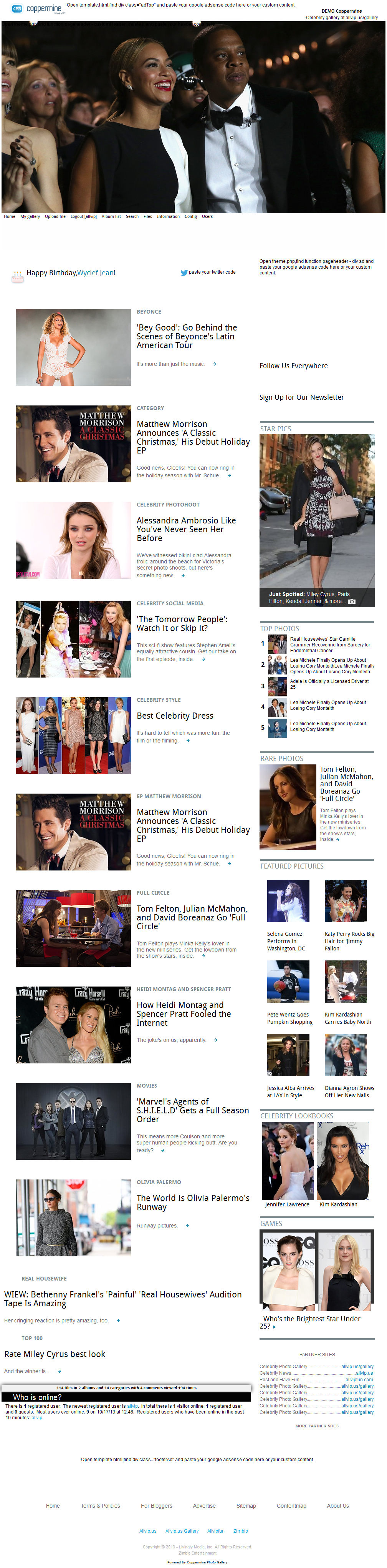Viewport: 387px width, 1568px height.
Task: Click the camera icon on the Star Pics caption
Action: click(352, 601)
